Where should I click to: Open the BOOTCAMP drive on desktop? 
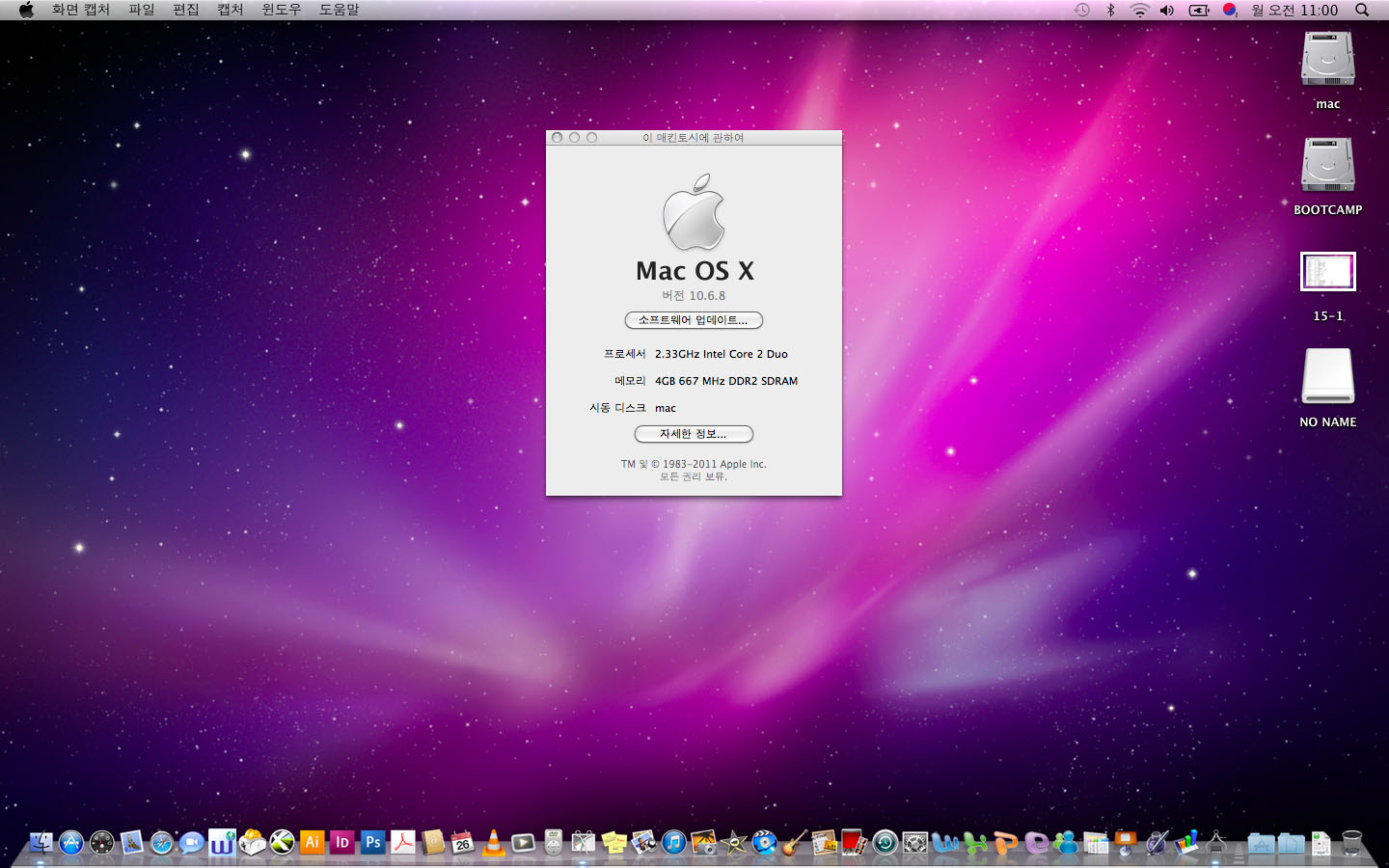coord(1327,166)
